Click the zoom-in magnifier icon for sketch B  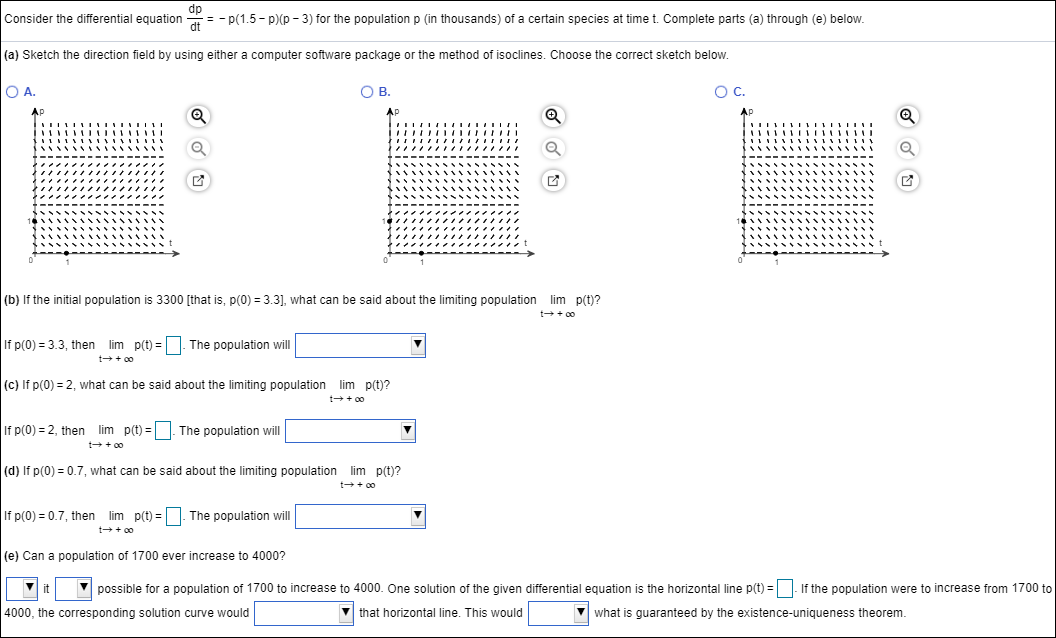tap(552, 116)
